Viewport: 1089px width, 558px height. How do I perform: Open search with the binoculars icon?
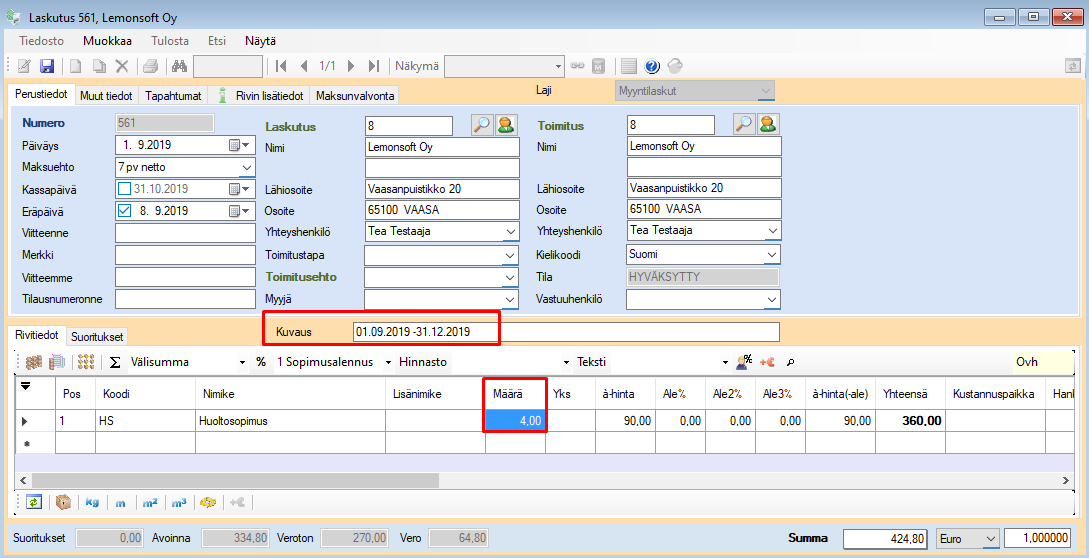click(179, 66)
